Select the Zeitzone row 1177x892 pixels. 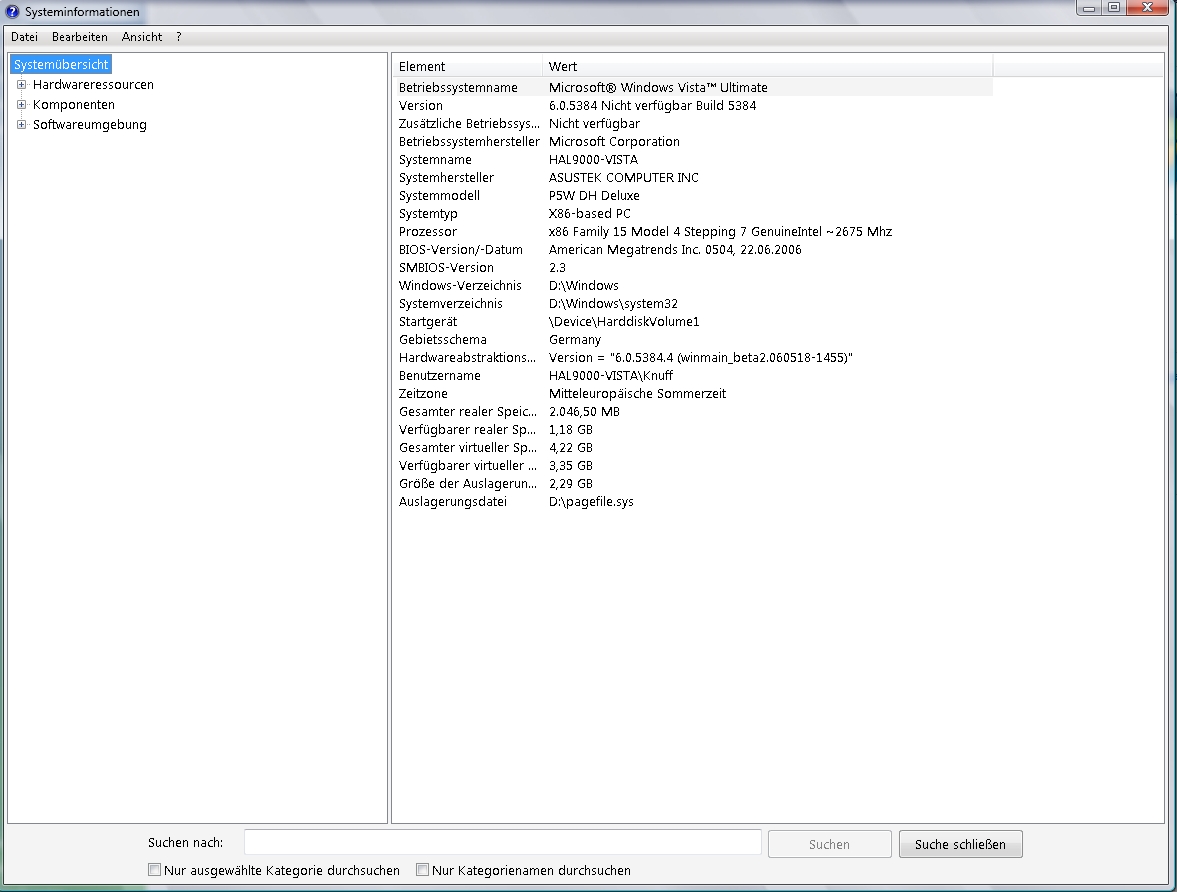(x=692, y=394)
